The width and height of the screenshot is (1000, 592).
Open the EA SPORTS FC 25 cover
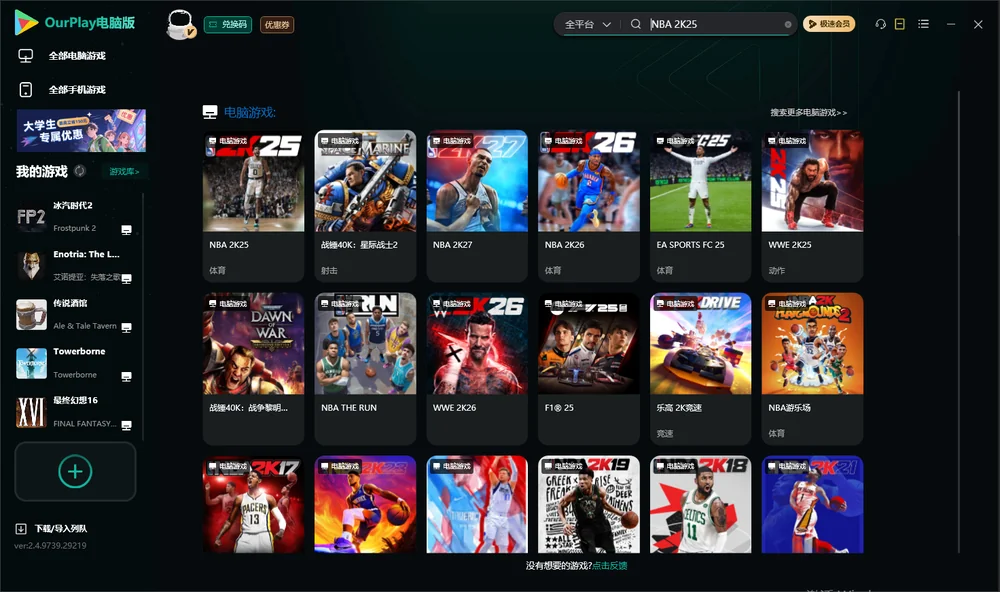click(700, 181)
